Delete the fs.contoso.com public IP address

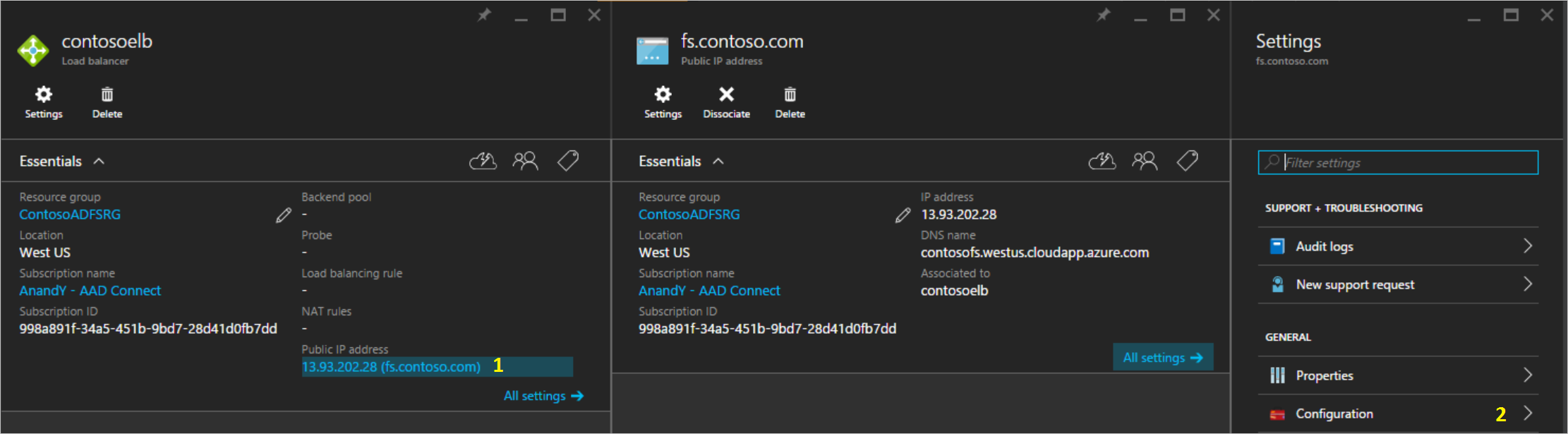coord(790,102)
